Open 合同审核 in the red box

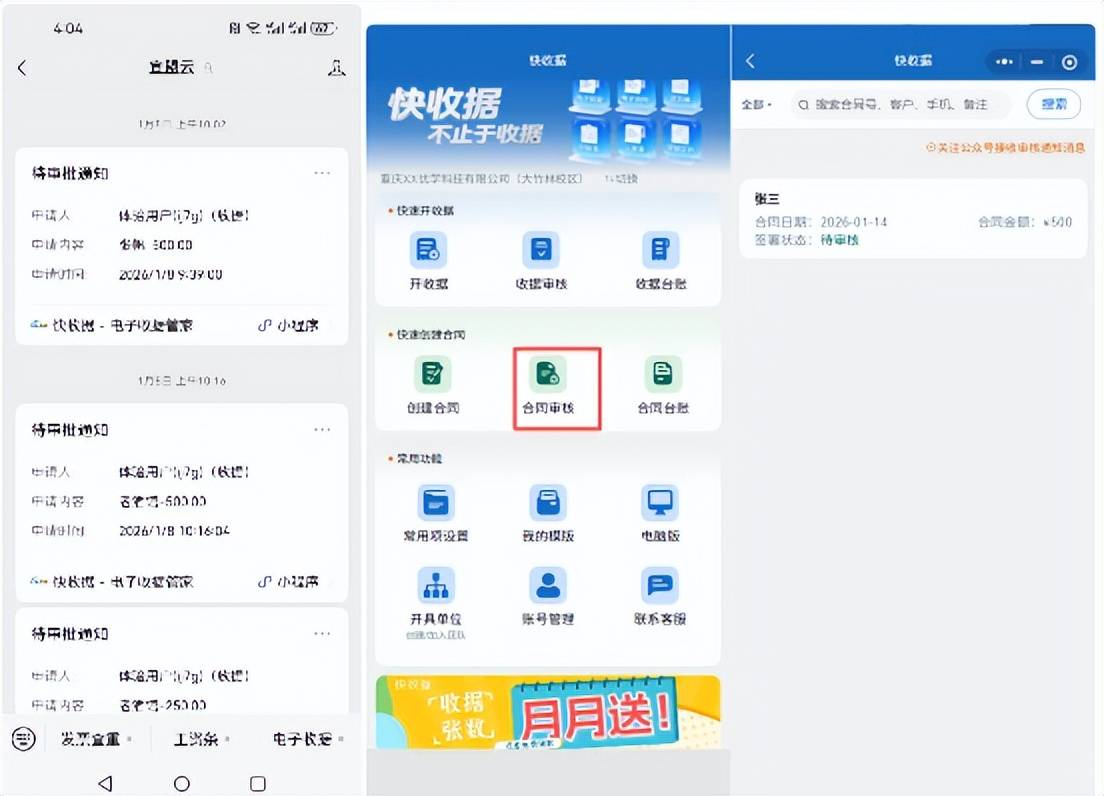tap(549, 375)
